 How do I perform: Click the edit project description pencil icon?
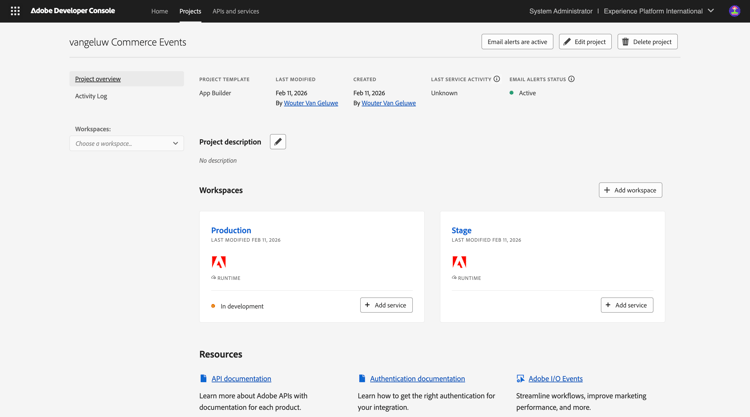pos(278,142)
